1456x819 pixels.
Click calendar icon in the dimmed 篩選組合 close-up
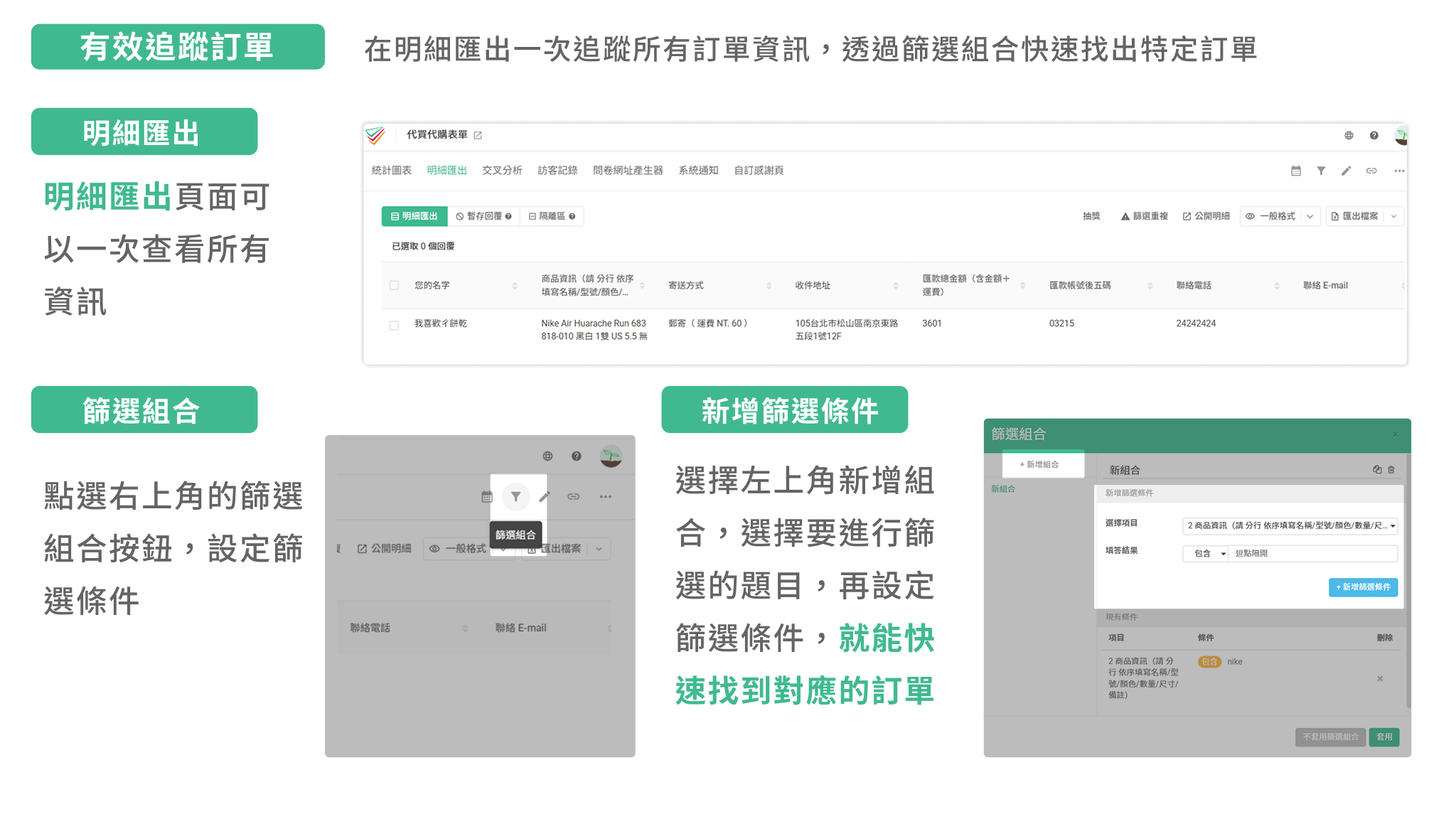pos(487,497)
